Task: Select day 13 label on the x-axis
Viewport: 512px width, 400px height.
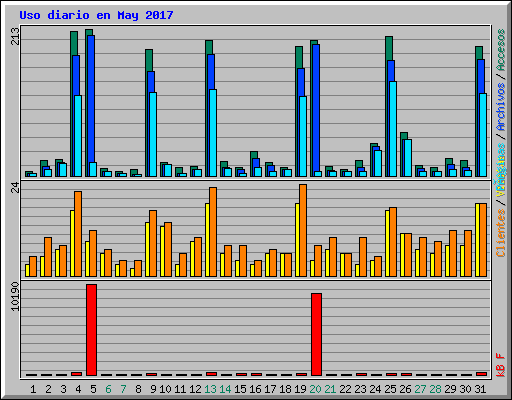Action: [x=210, y=389]
